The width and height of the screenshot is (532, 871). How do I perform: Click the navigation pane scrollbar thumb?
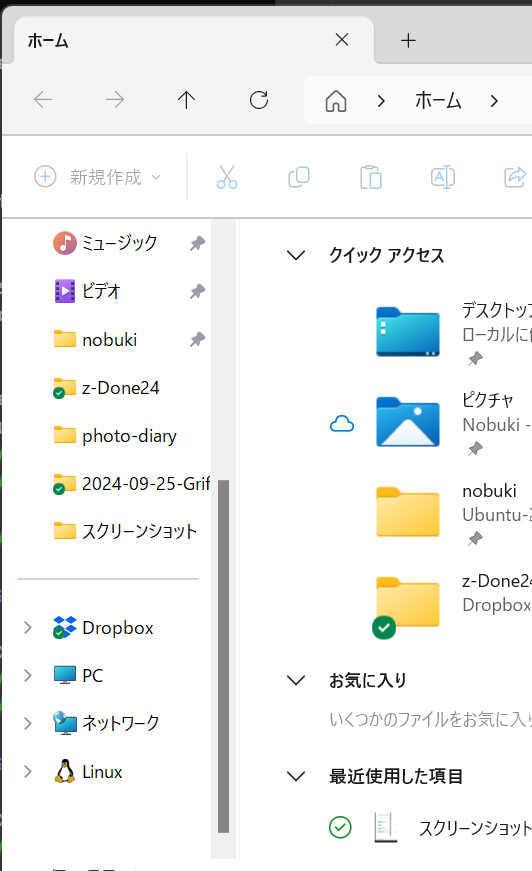[x=223, y=657]
